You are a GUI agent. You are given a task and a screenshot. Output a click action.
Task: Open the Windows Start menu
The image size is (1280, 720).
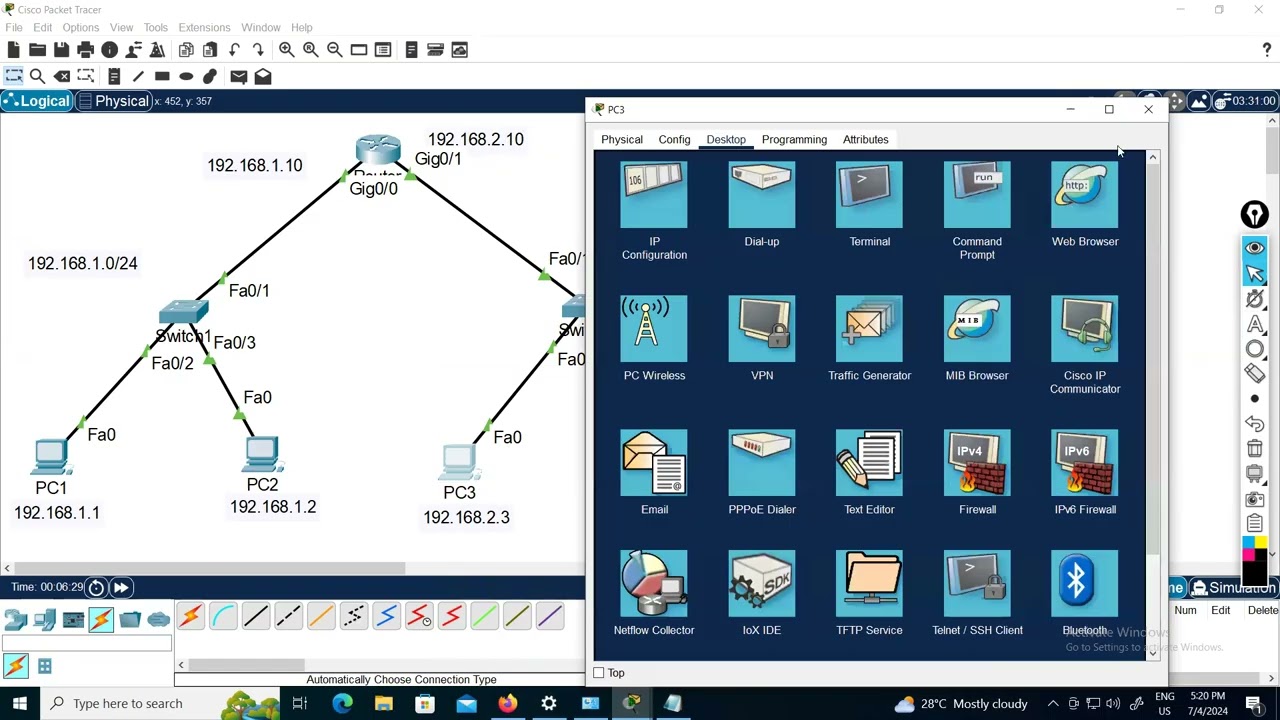tap(19, 704)
